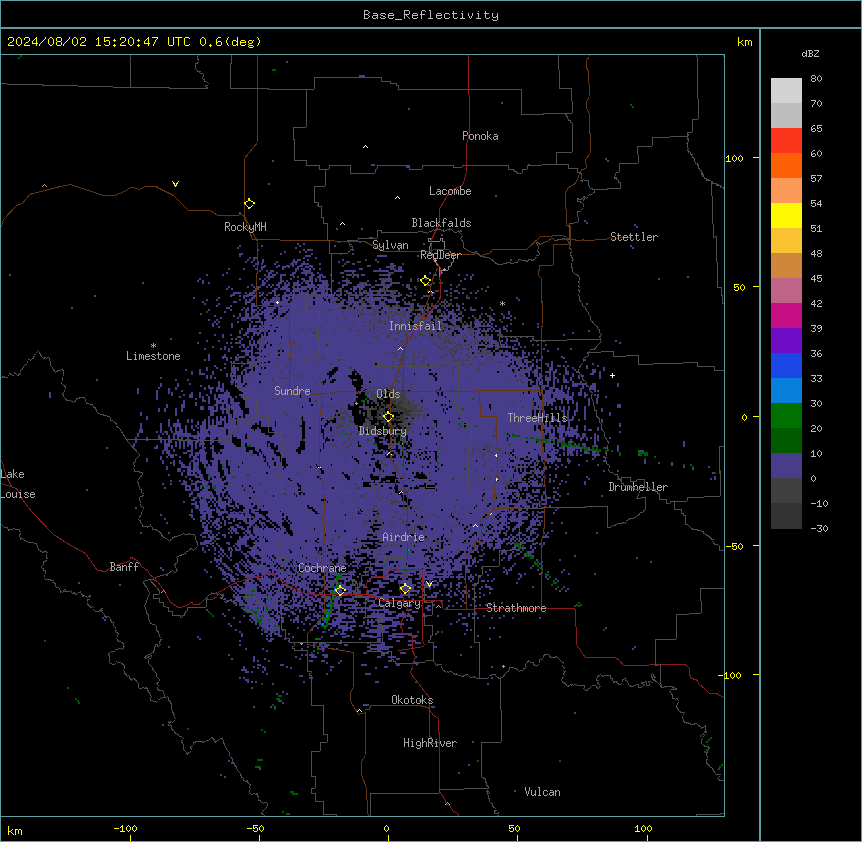This screenshot has height=842, width=862.
Task: Click the Blackfalds label on the map
Action: [x=441, y=223]
